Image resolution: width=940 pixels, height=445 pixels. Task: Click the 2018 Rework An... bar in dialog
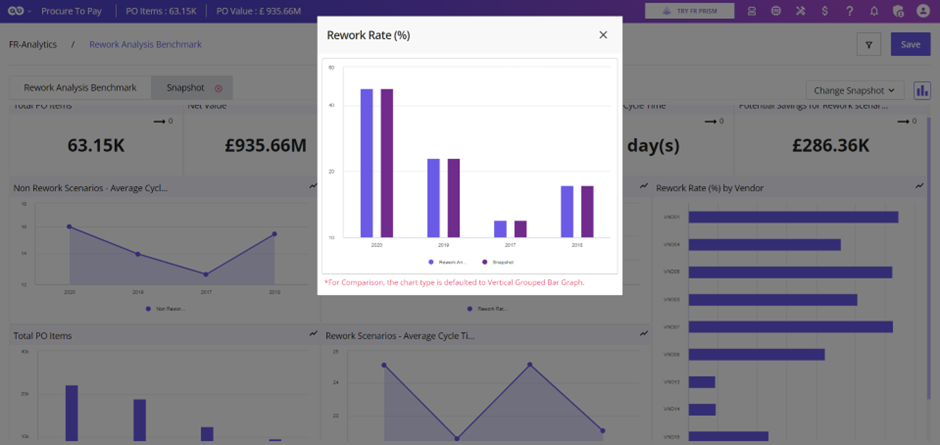[567, 212]
